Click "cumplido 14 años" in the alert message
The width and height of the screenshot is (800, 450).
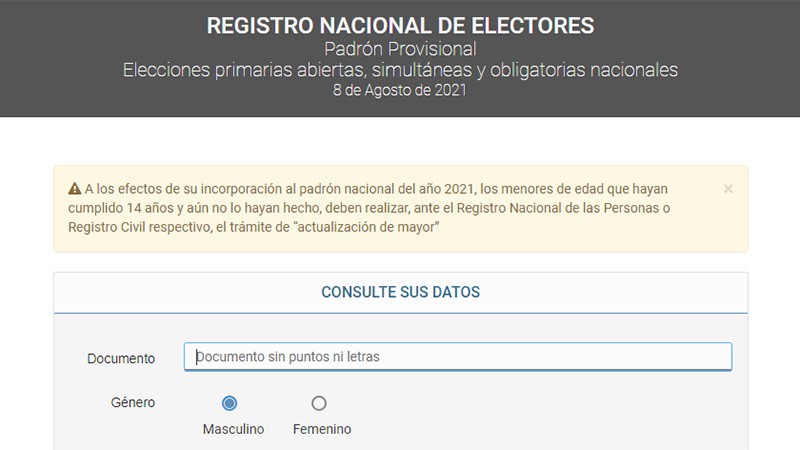117,208
